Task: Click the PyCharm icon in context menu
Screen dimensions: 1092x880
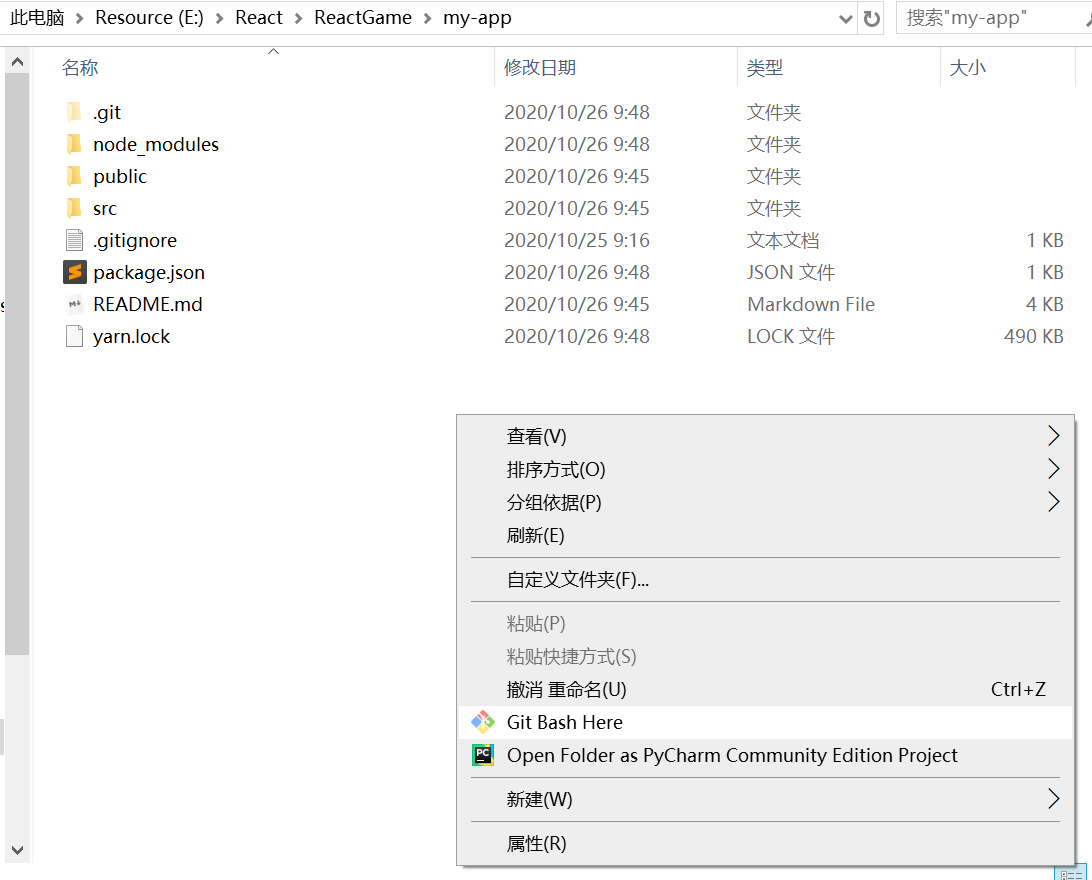Action: click(x=483, y=755)
